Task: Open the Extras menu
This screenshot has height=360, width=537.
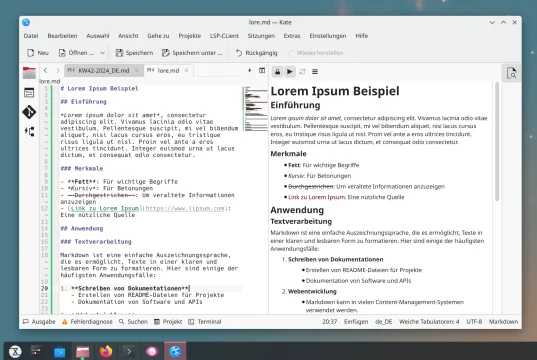Action: point(292,36)
